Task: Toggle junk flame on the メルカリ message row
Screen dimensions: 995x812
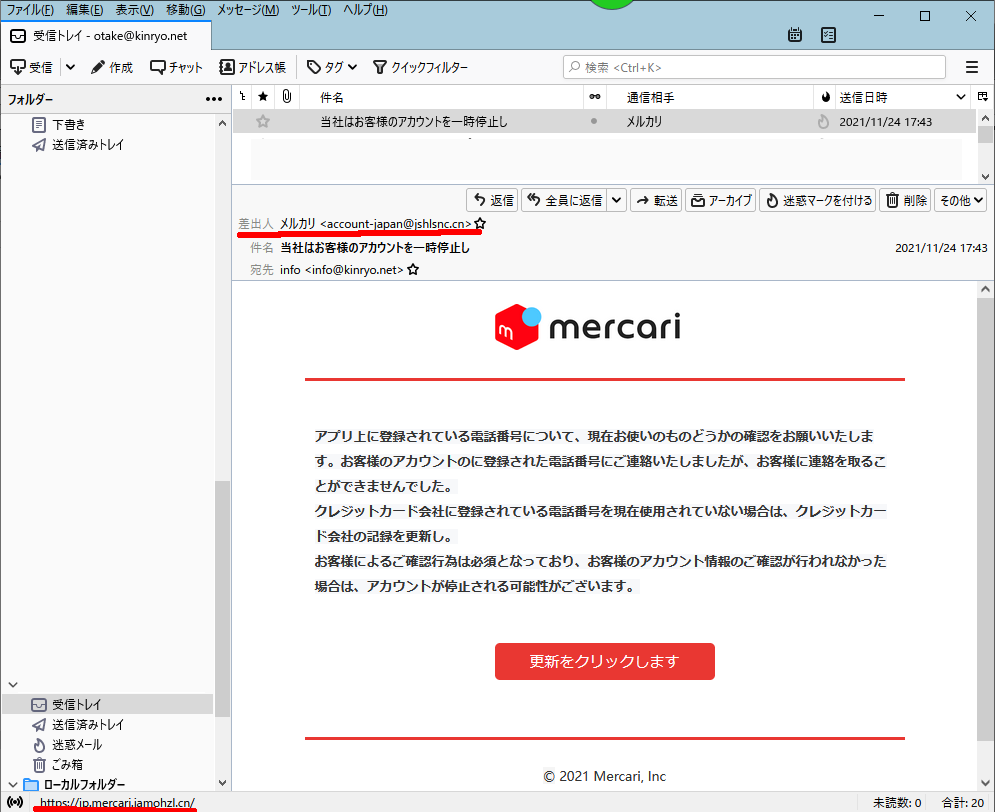Action: tap(823, 121)
